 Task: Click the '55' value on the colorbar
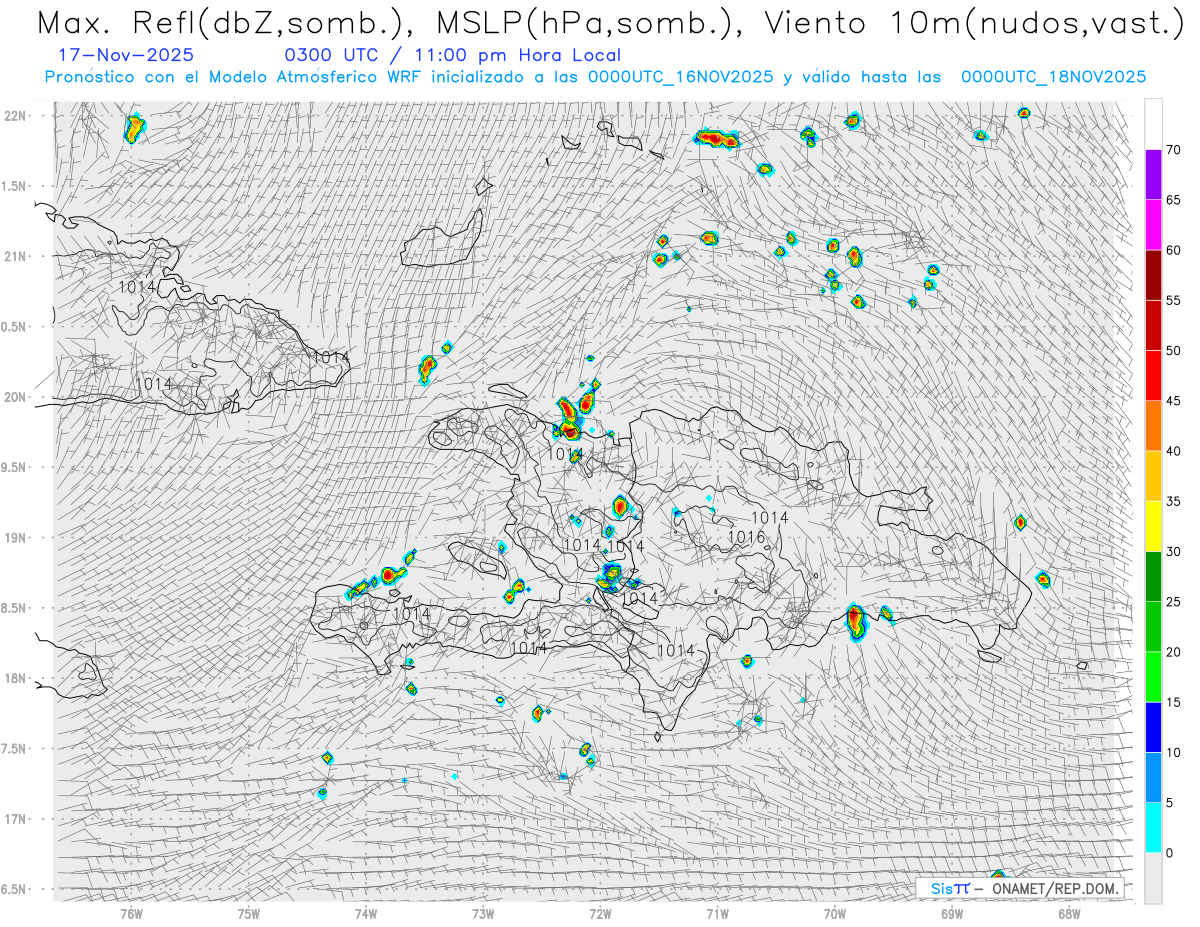click(1173, 300)
